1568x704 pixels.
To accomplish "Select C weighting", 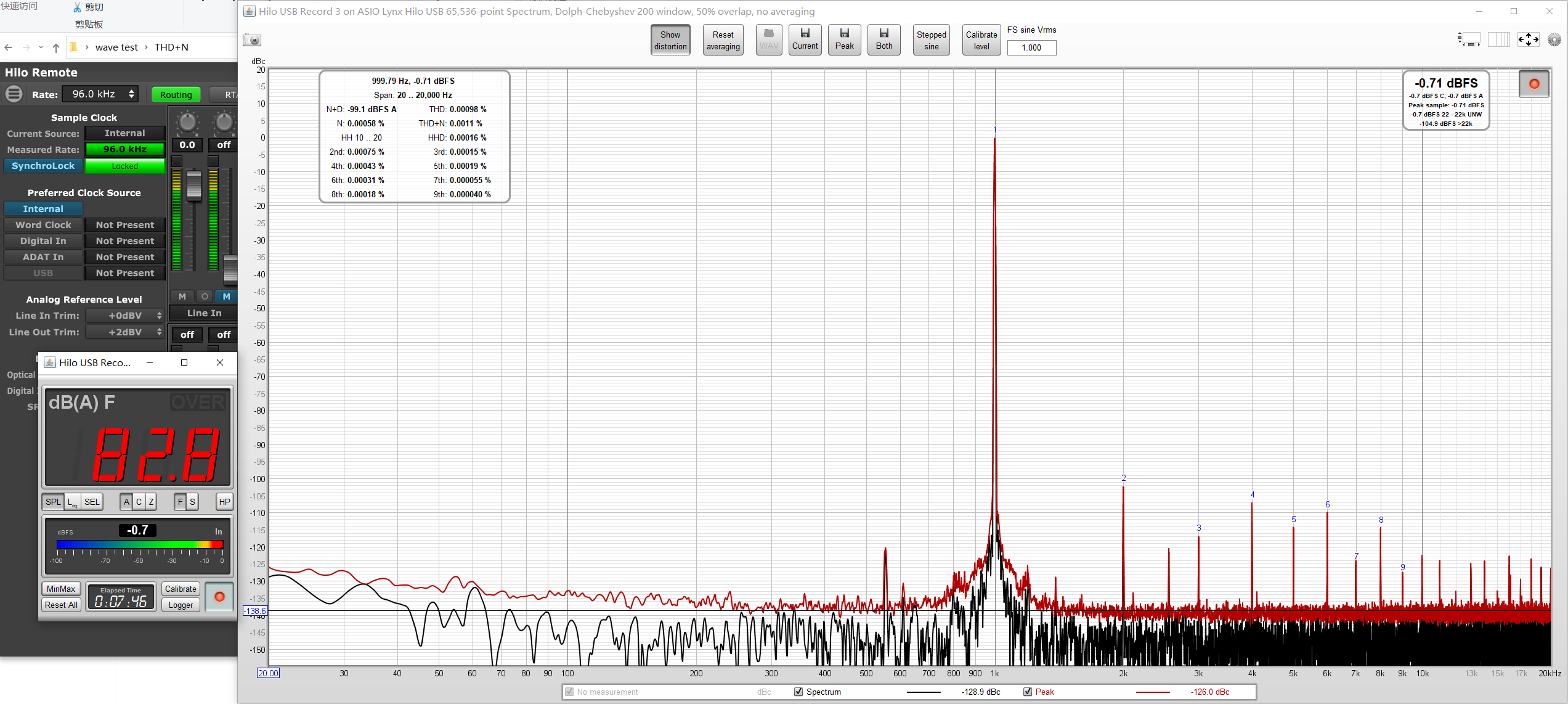I will click(139, 502).
